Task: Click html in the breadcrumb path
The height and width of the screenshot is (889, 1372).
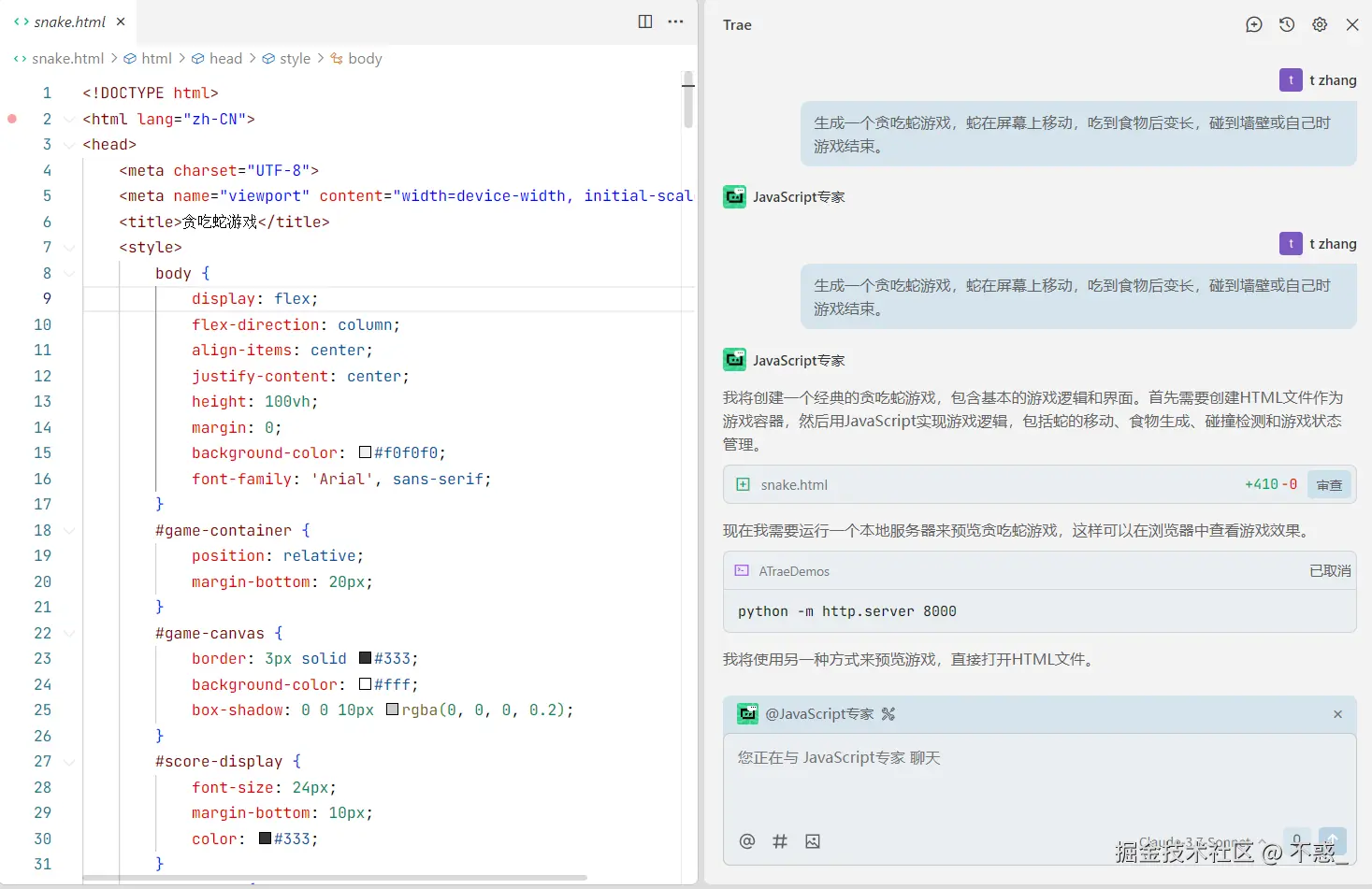Action: coord(157,58)
